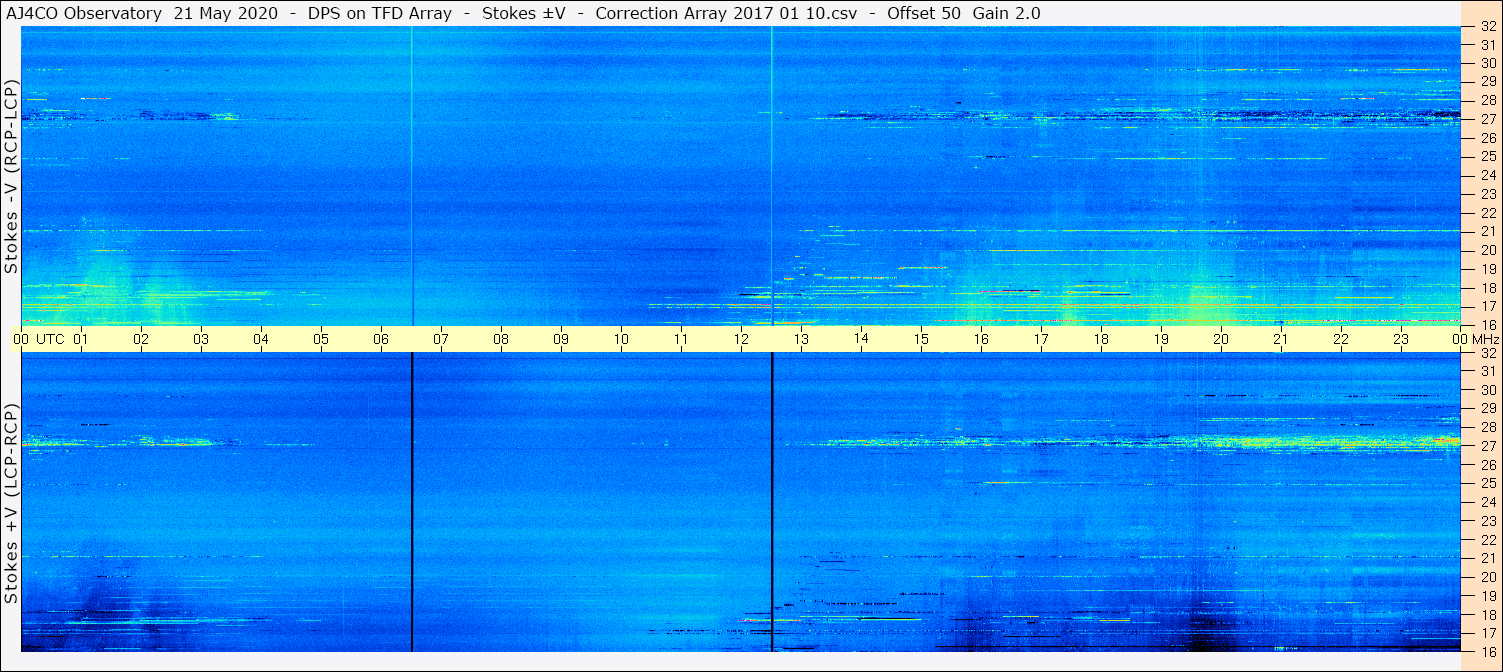Select hour 21 on the UTC time axis
The image size is (1503, 672).
tap(1281, 339)
